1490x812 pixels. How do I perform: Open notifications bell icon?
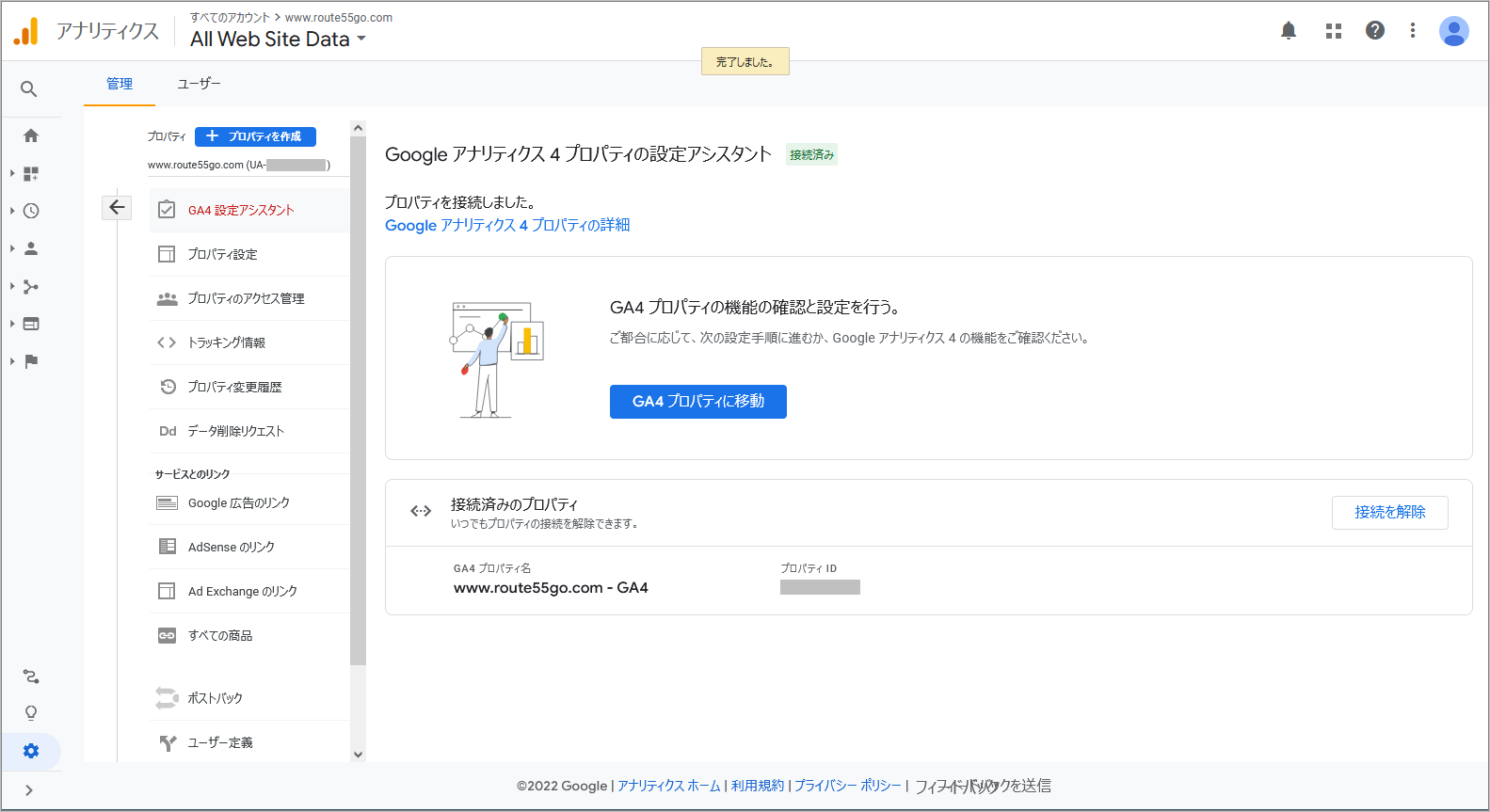click(x=1289, y=30)
